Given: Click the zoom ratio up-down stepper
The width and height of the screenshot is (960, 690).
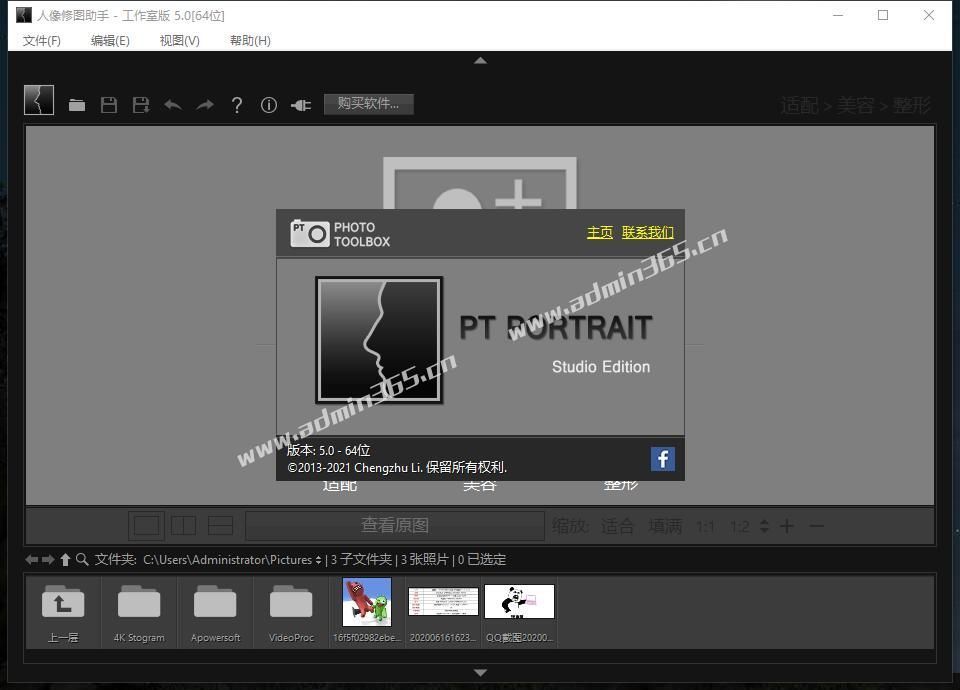Looking at the screenshot, I should click(x=764, y=526).
